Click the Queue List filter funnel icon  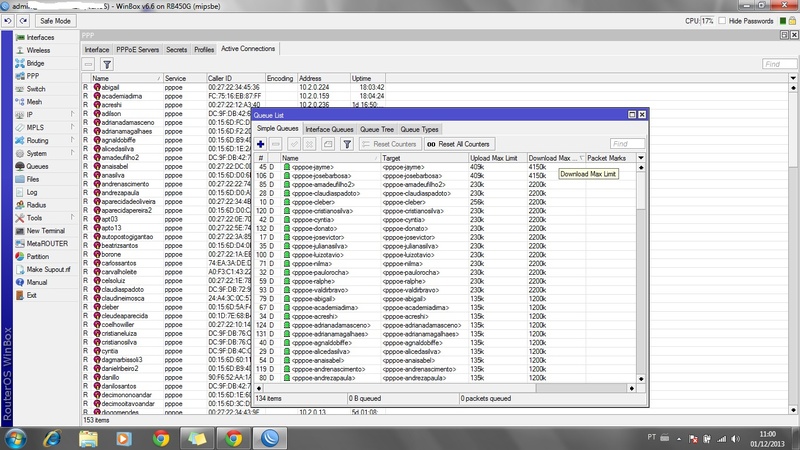pyautogui.click(x=347, y=144)
